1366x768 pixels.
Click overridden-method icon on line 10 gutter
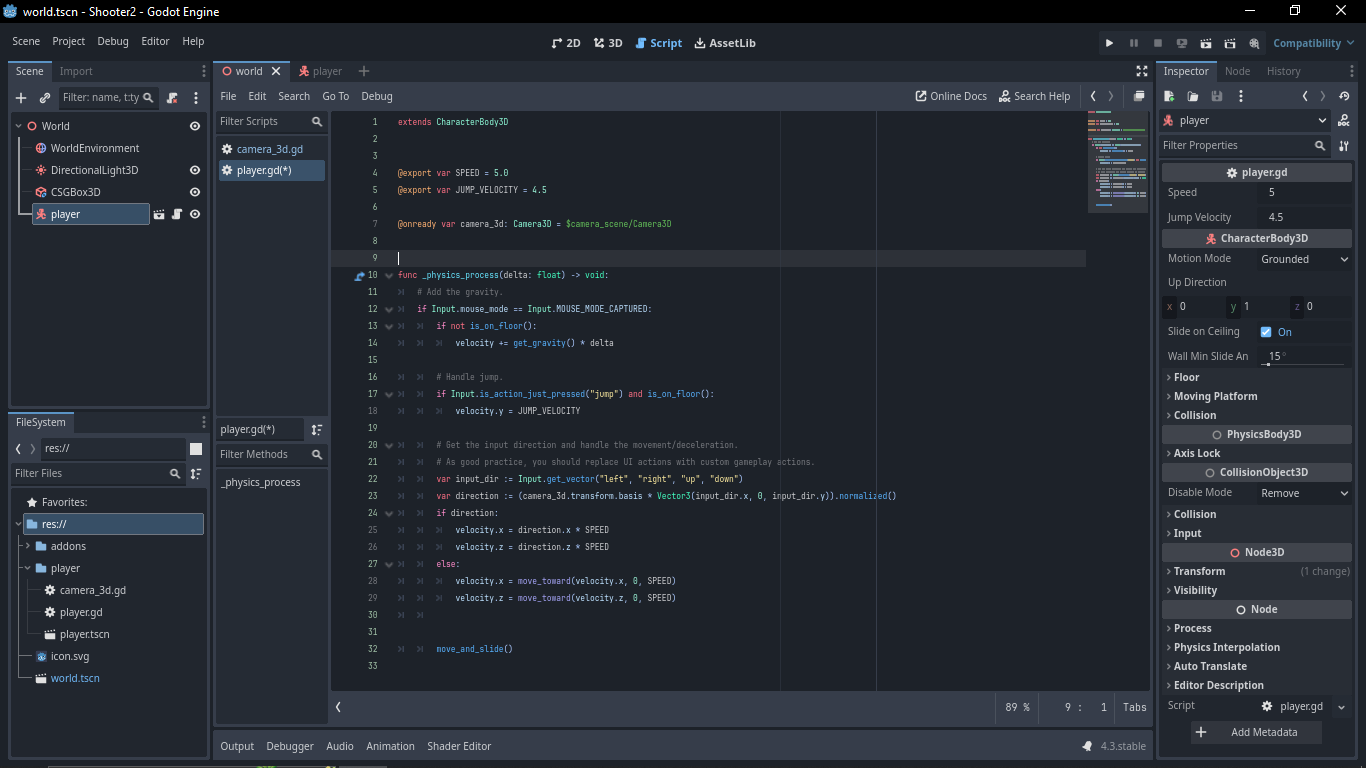360,275
